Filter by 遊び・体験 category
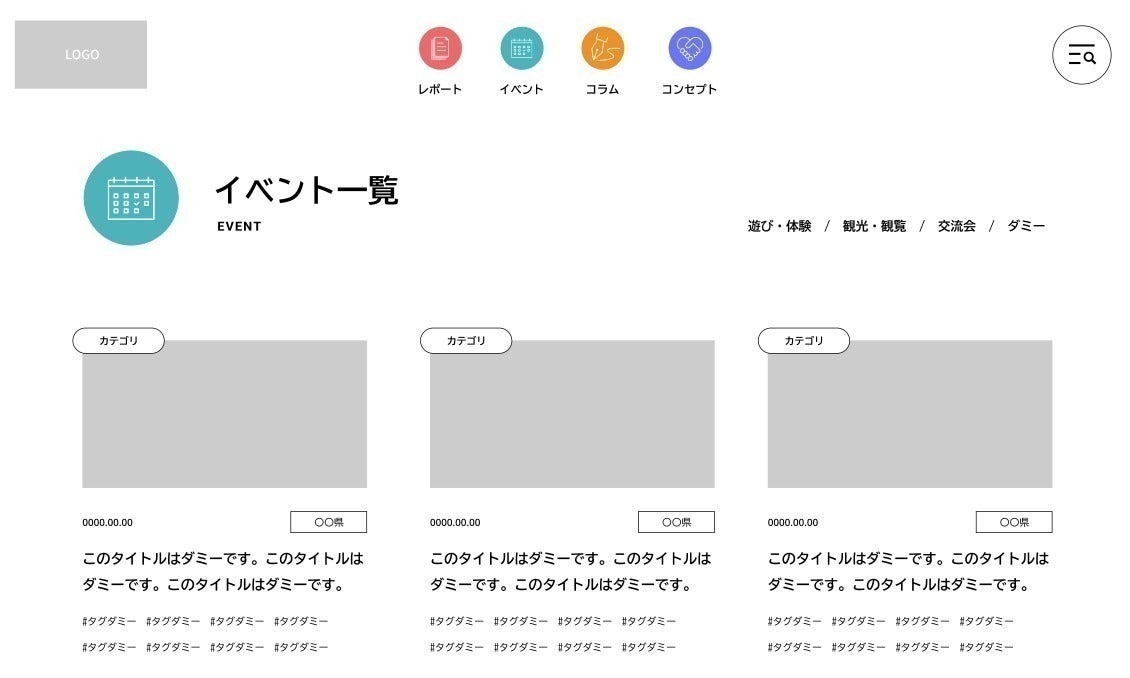 click(x=779, y=226)
